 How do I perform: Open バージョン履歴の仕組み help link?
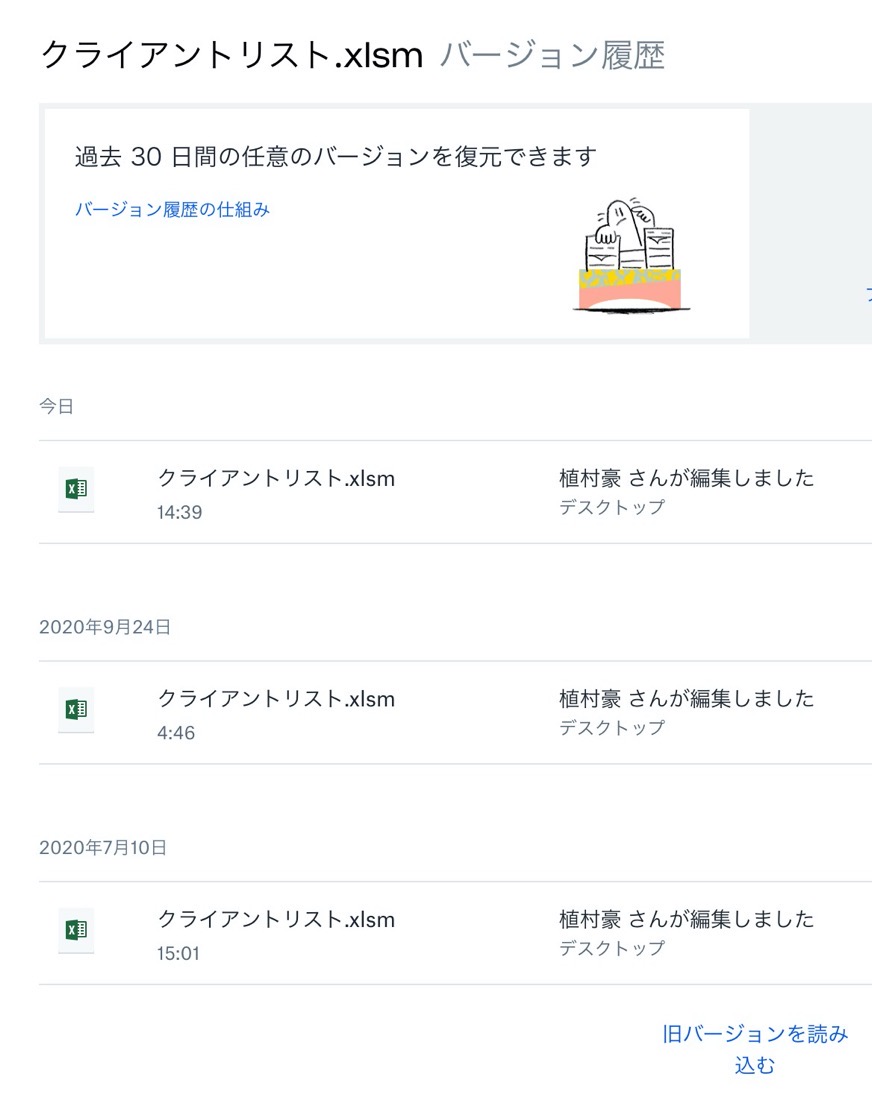172,209
